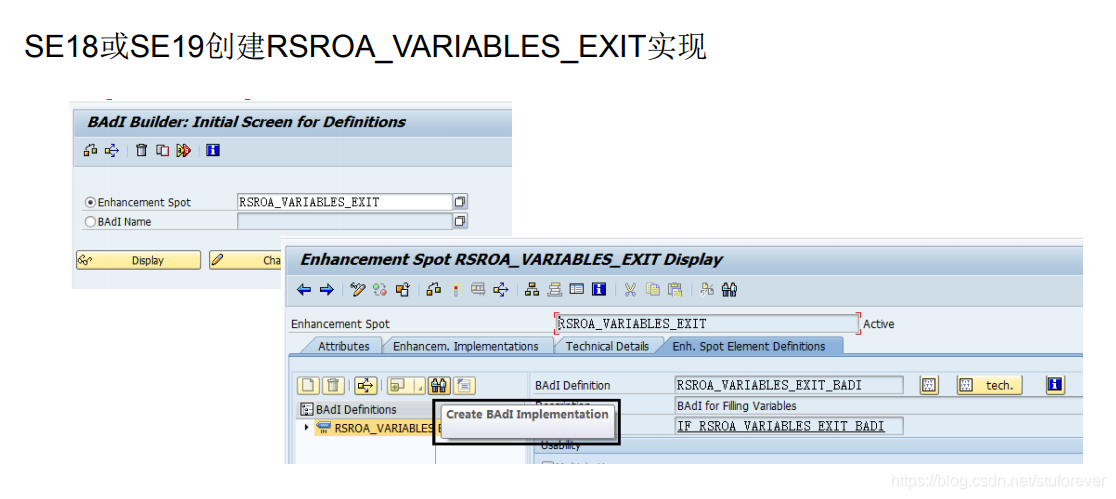The width and height of the screenshot is (1116, 499).
Task: Click the Navigation Window stacked icon
Action: coord(554,290)
